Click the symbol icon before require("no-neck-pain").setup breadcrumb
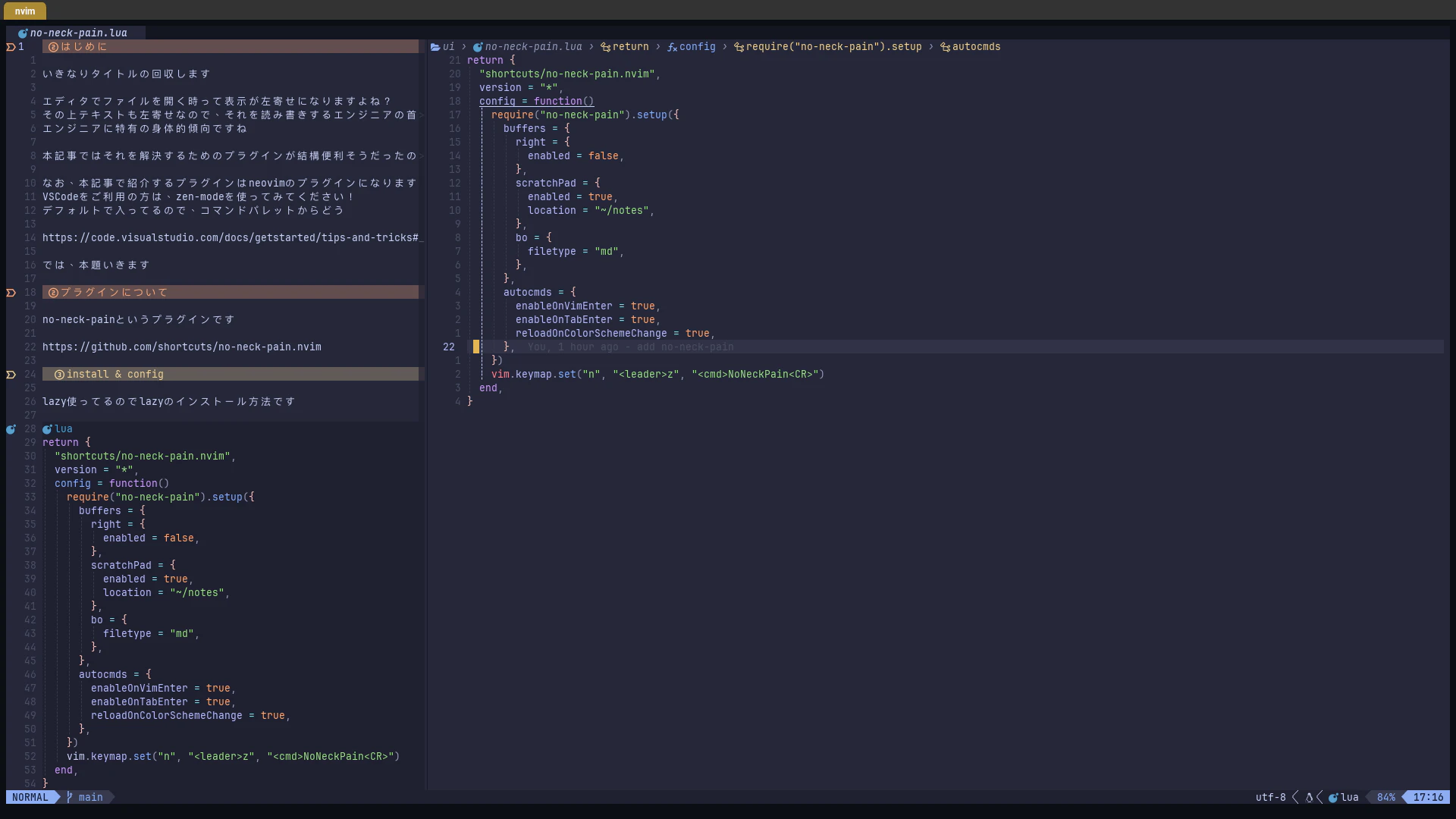The height and width of the screenshot is (819, 1456). [739, 47]
